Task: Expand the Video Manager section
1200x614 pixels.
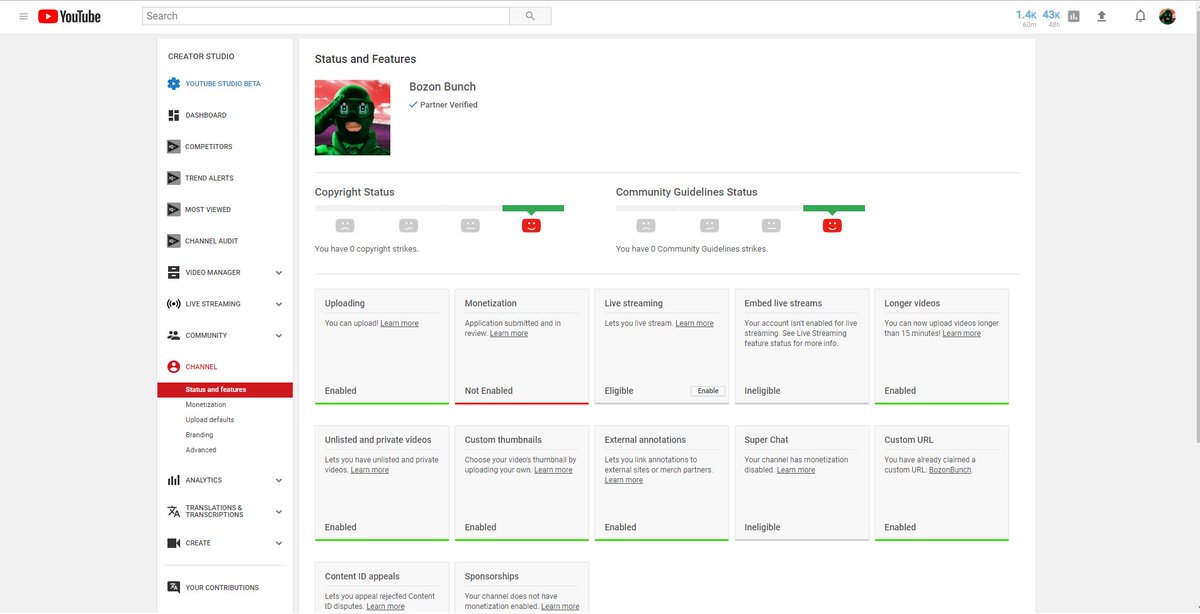Action: [279, 272]
